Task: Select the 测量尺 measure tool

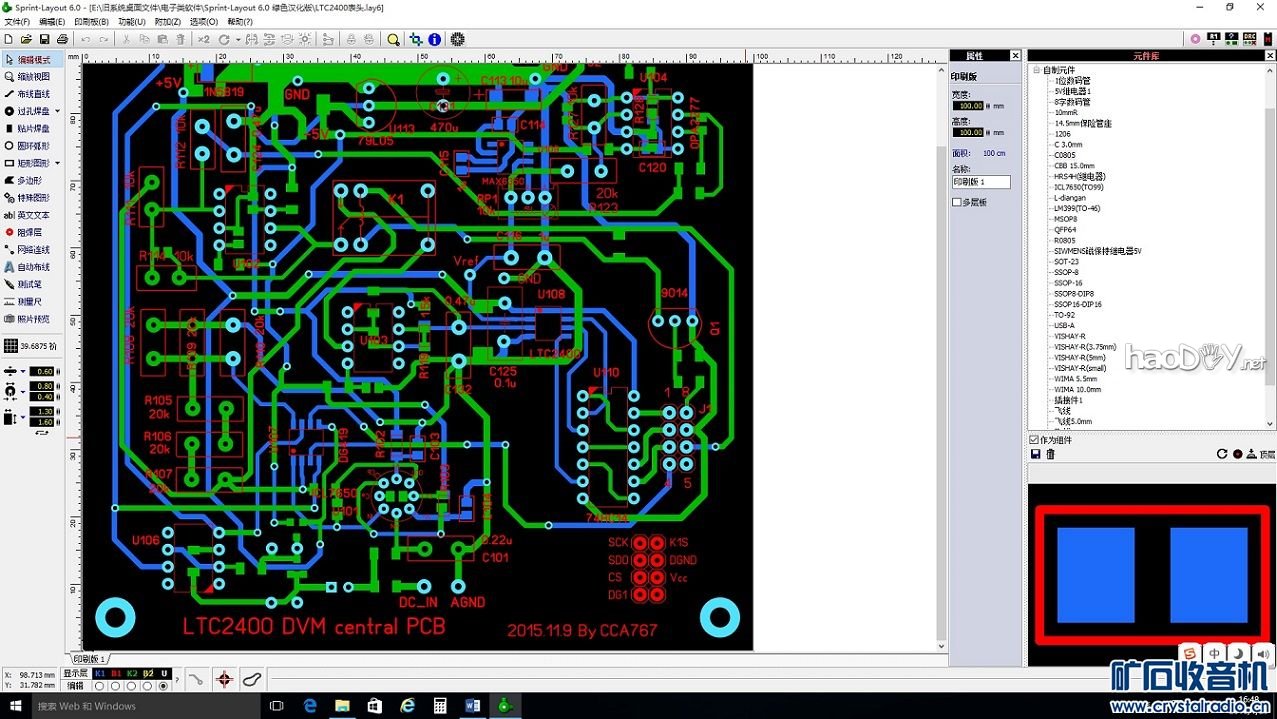Action: point(29,301)
